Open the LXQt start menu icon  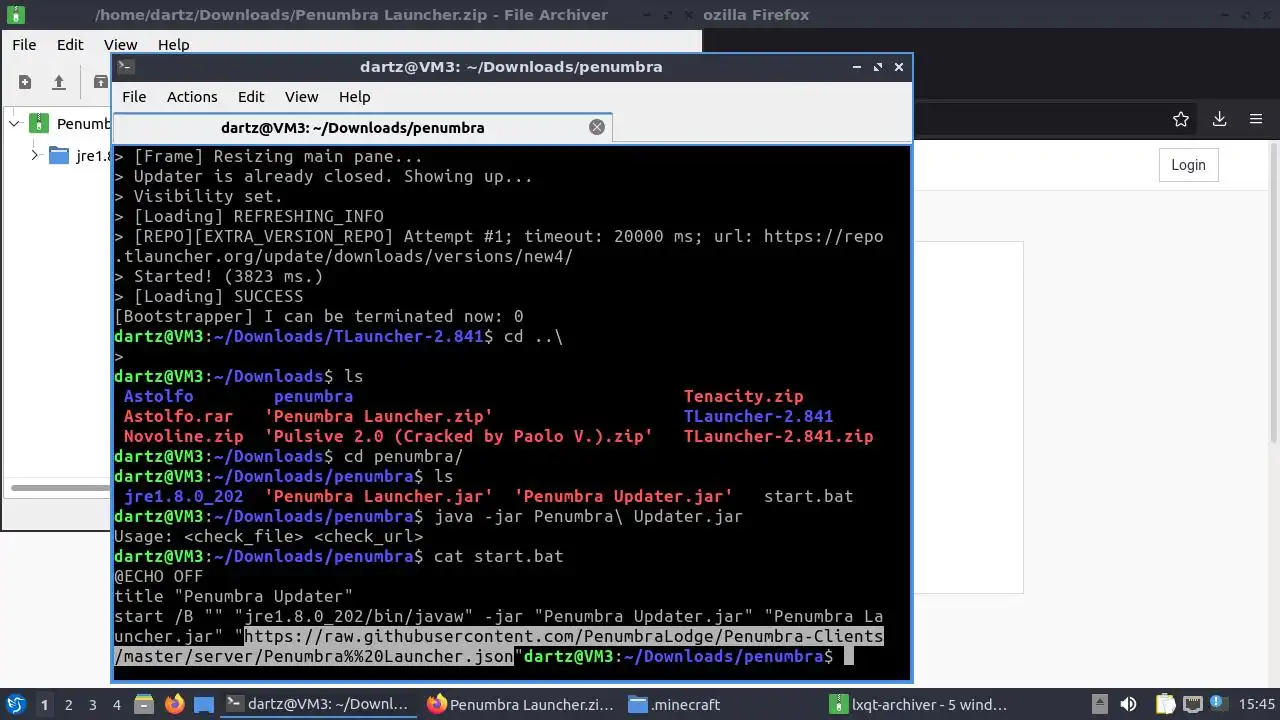pos(16,704)
